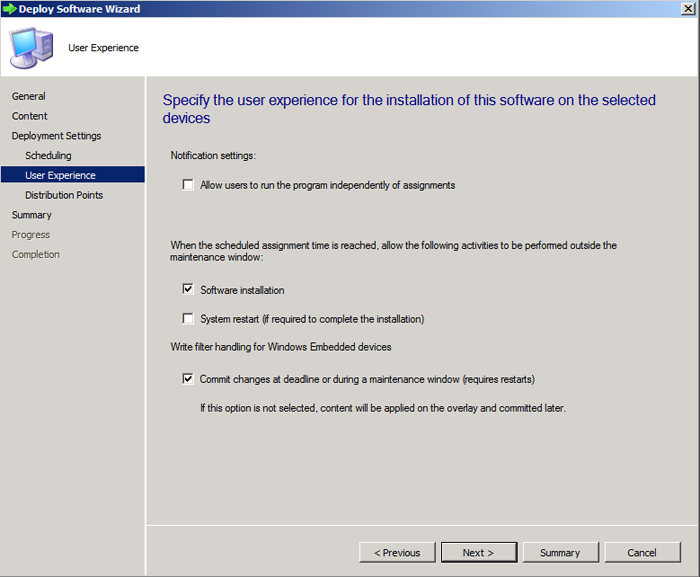Go to the Content step

(30, 116)
